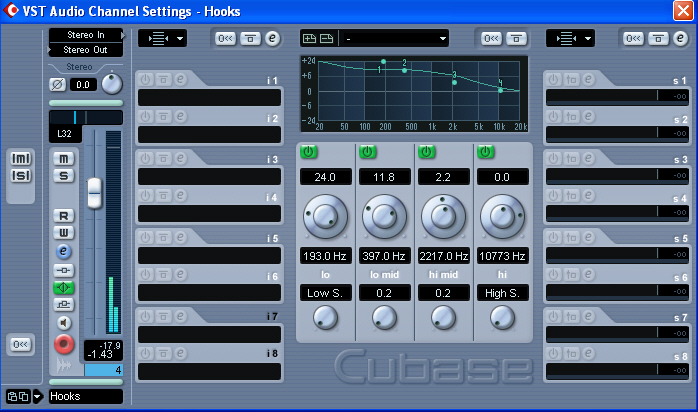Click the store EQ preset icon
Viewport: 698px width, 412px height.
click(309, 39)
